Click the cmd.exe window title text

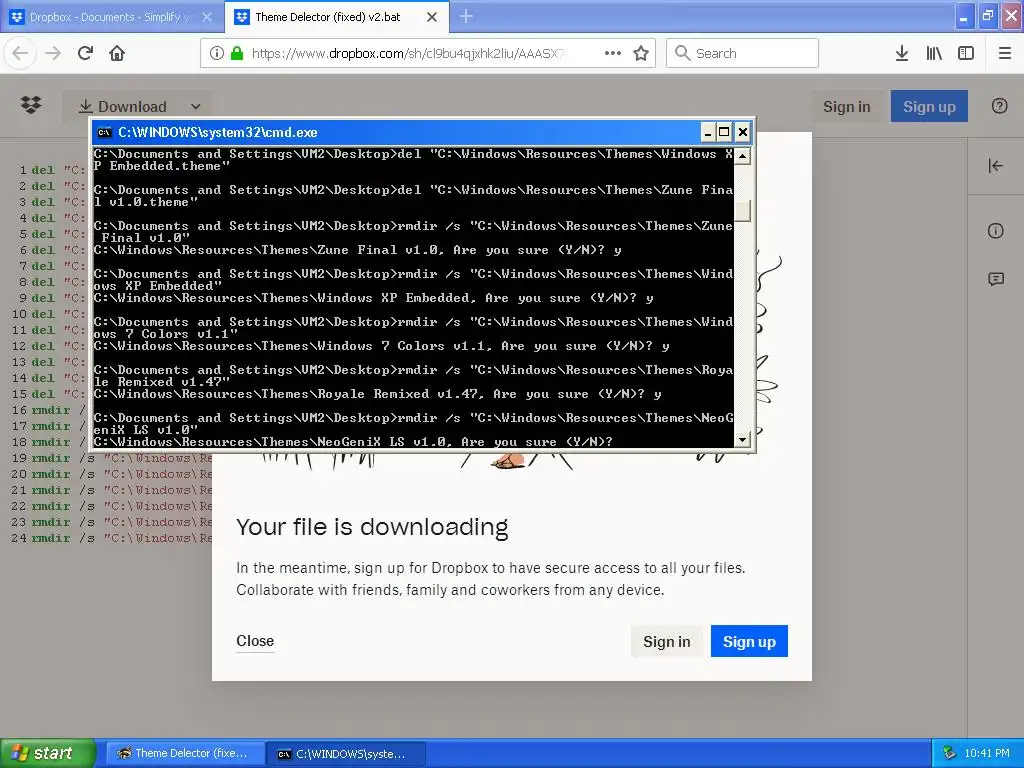[x=217, y=133]
